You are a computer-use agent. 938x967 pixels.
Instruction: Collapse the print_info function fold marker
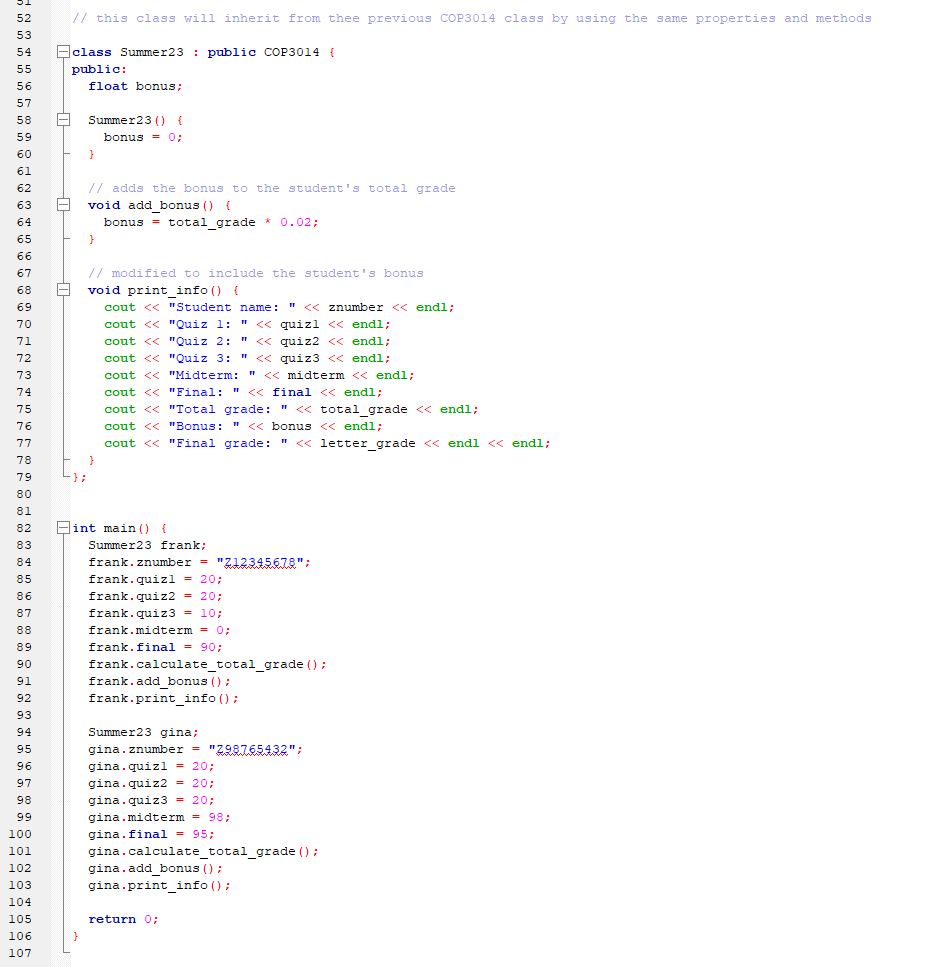pyautogui.click(x=62, y=290)
